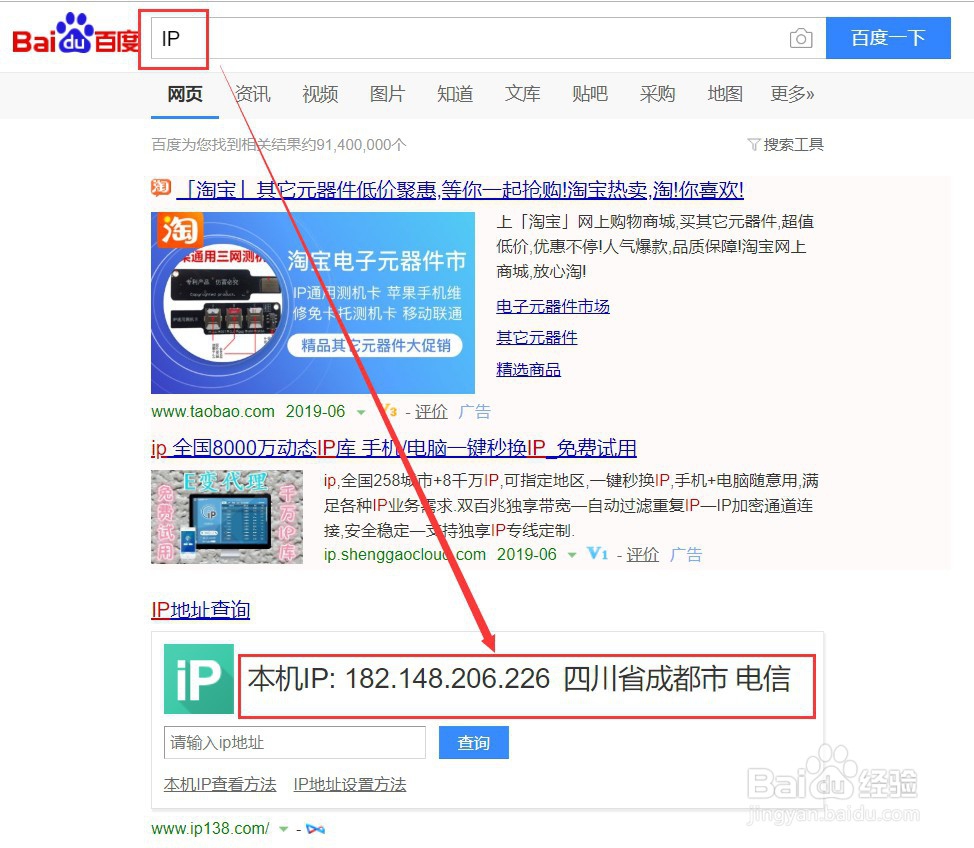Open 搜索工具 filter options

click(x=786, y=145)
